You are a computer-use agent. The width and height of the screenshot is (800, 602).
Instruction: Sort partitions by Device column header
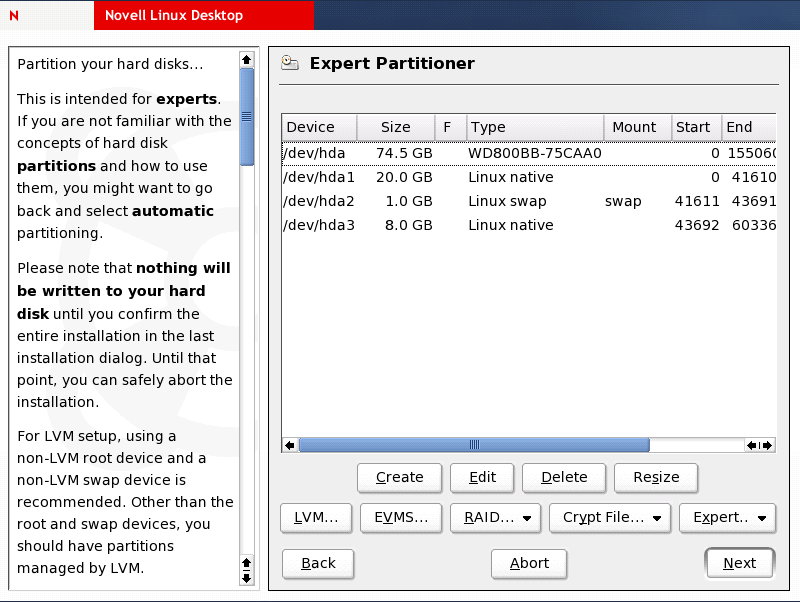(x=318, y=127)
